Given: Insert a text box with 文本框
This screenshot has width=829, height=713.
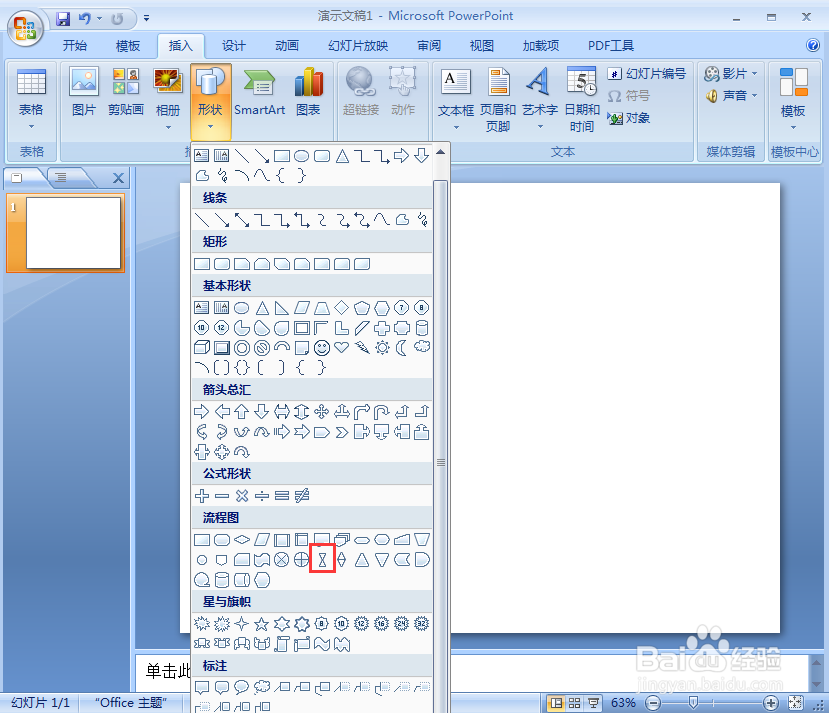Looking at the screenshot, I should [x=456, y=99].
